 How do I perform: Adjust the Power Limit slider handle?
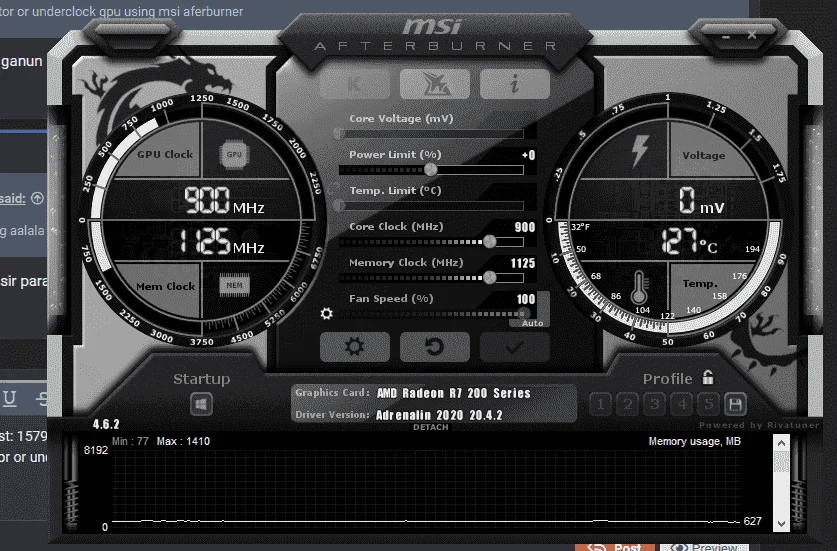pos(431,170)
